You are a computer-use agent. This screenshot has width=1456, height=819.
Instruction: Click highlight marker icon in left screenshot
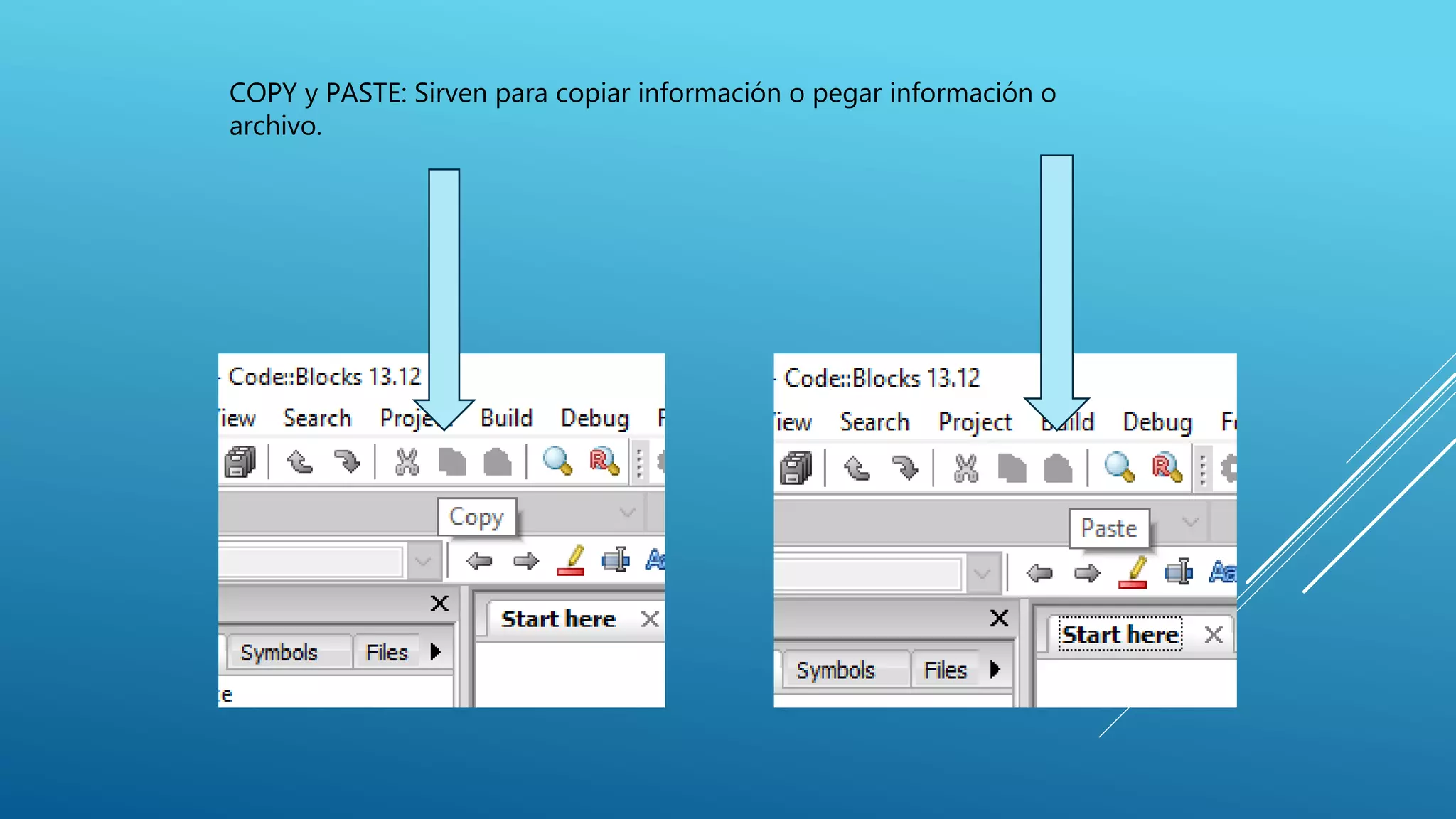tap(572, 560)
